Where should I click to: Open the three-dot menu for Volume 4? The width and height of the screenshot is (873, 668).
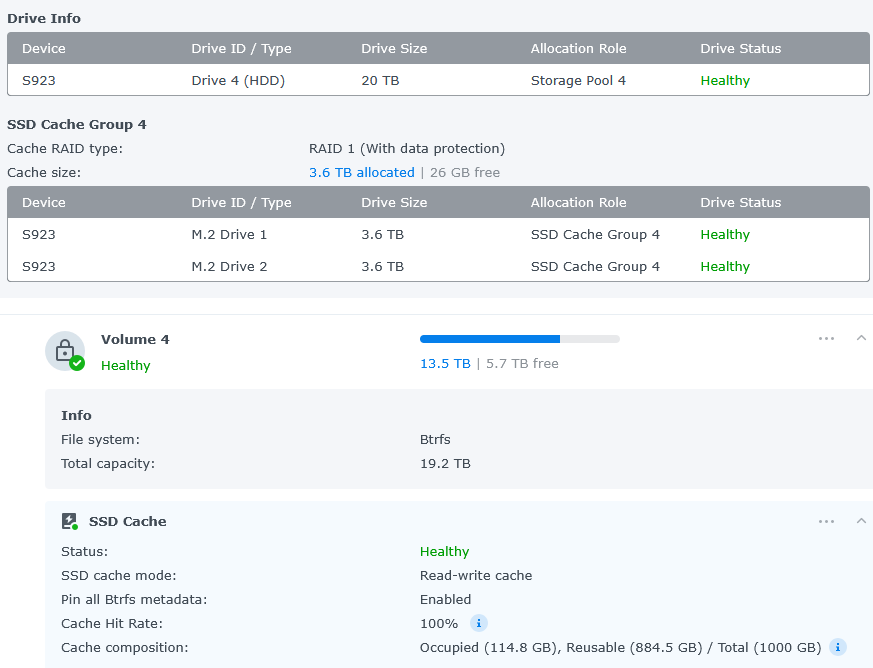pyautogui.click(x=826, y=339)
